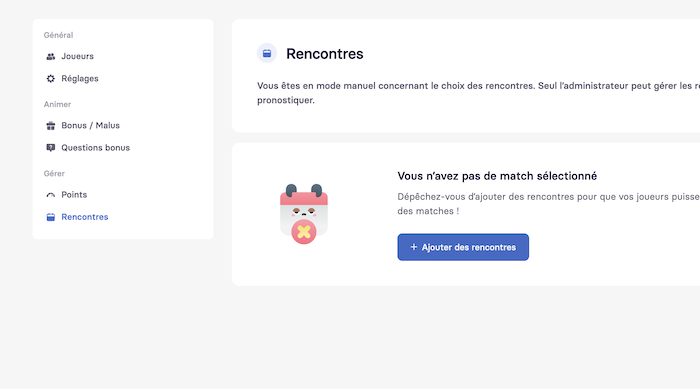Click the Bonus / Malus gift icon
Image resolution: width=700 pixels, height=389 pixels.
(x=50, y=125)
